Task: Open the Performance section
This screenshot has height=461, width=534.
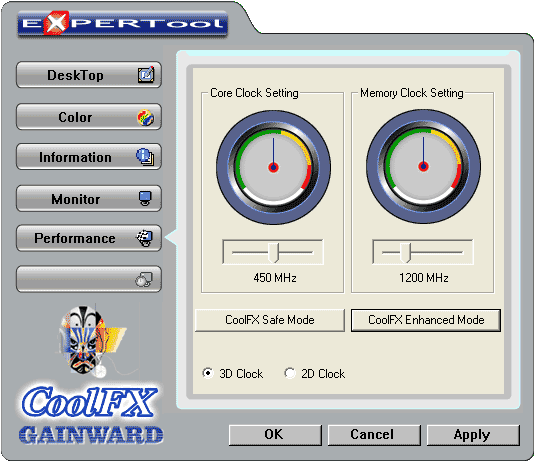Action: [89, 238]
